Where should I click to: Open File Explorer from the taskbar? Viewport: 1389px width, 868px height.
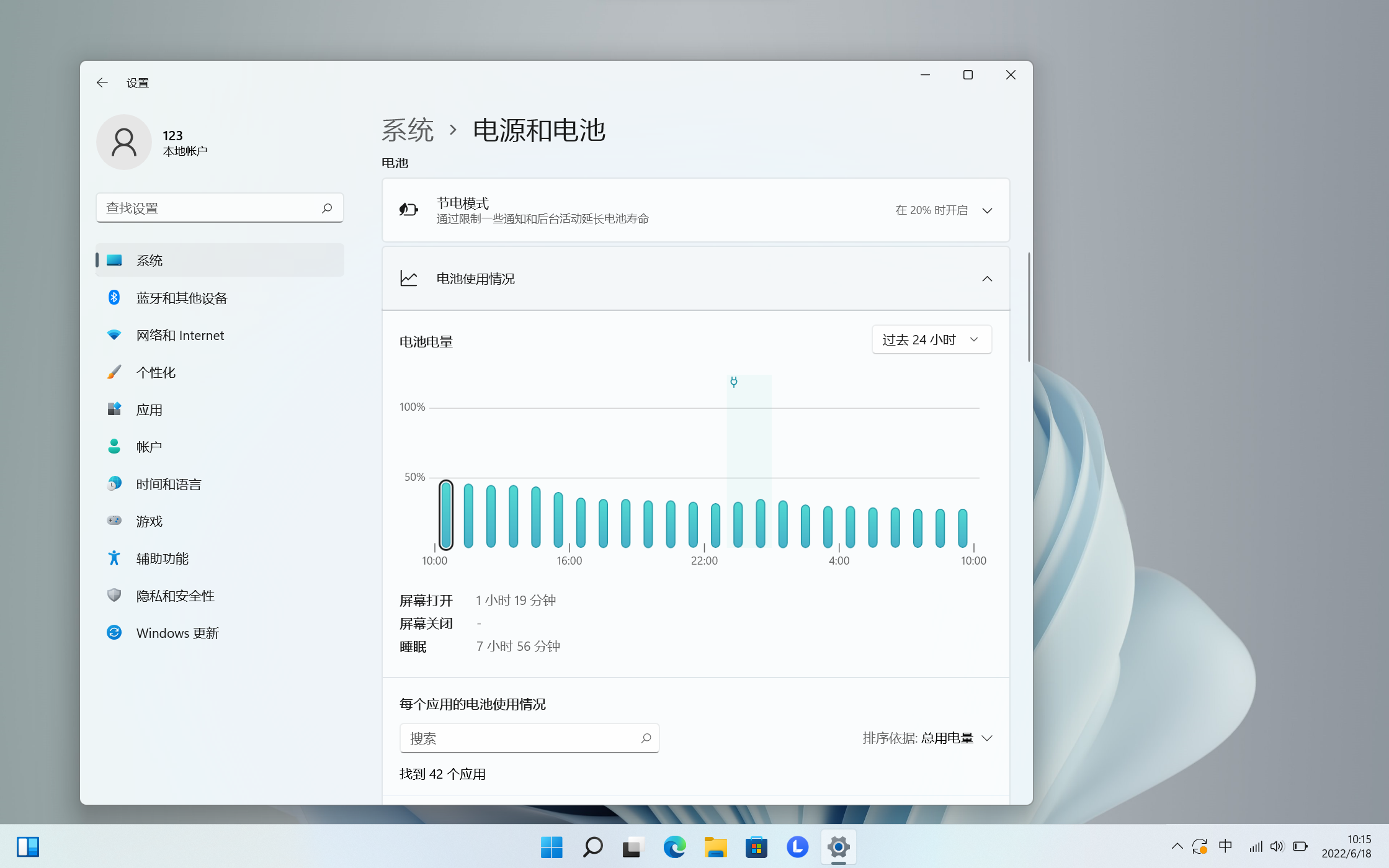(x=715, y=847)
